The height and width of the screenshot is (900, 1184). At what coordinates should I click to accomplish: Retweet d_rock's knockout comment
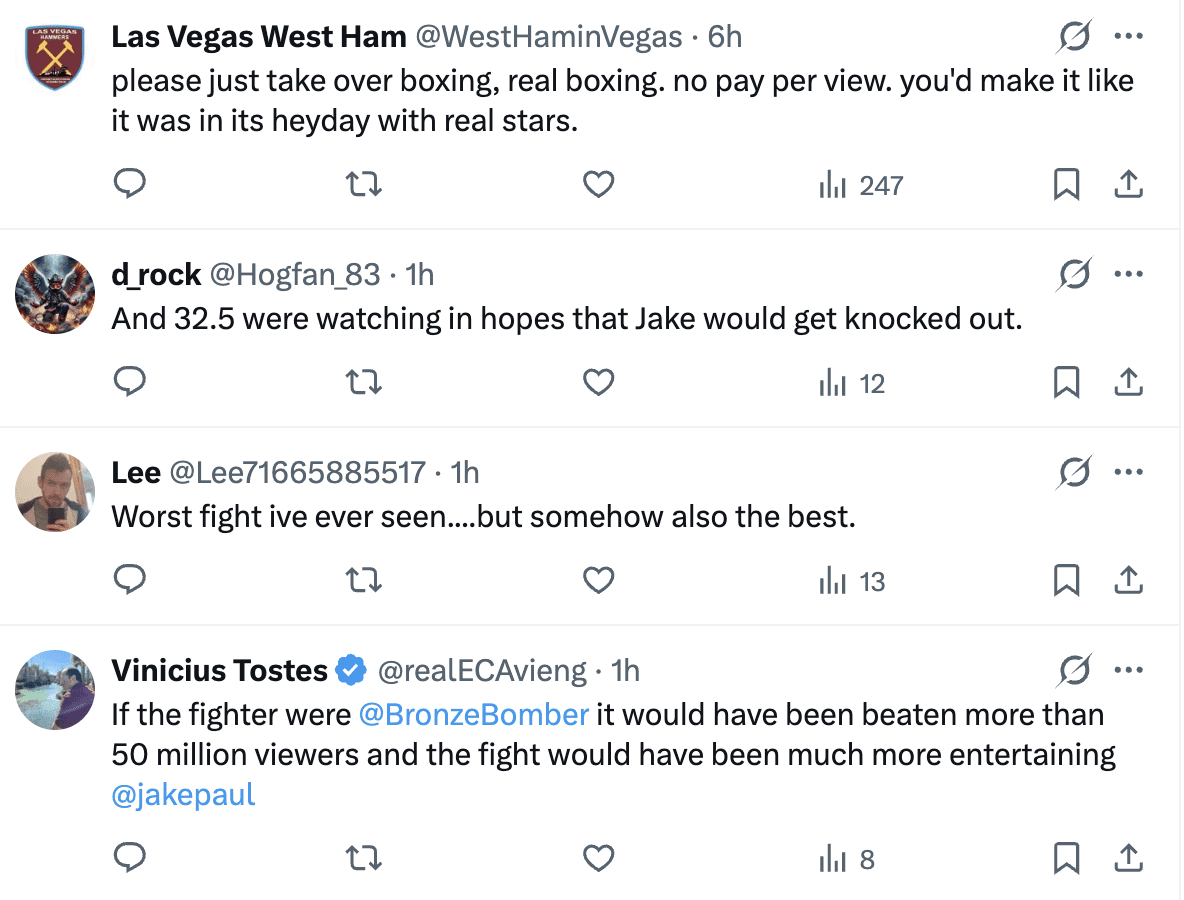point(363,382)
